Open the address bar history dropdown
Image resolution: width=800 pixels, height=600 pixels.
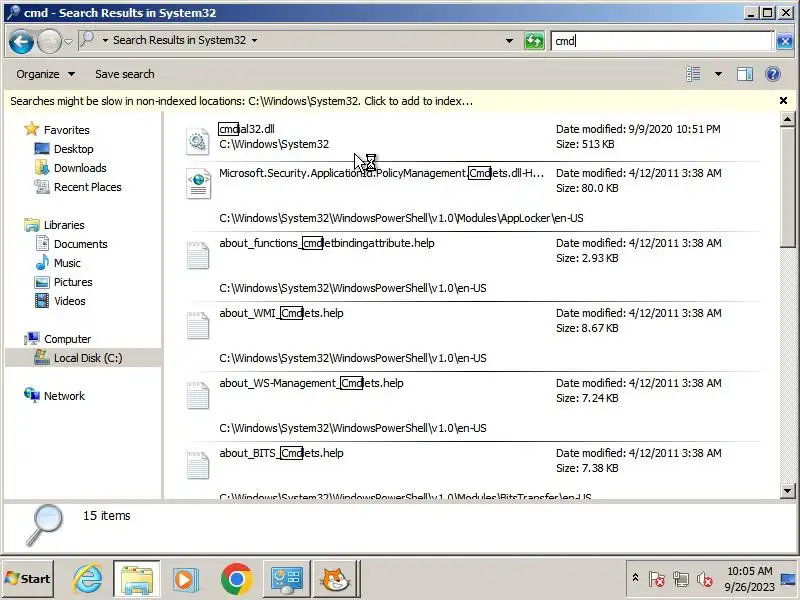point(509,40)
